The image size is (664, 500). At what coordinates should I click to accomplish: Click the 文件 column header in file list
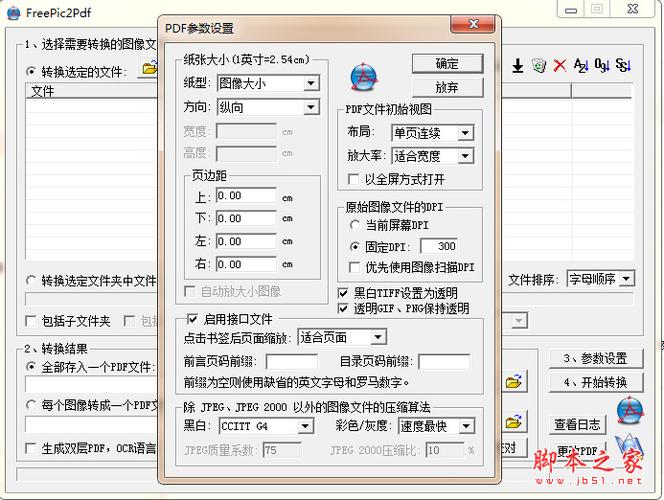[91, 91]
